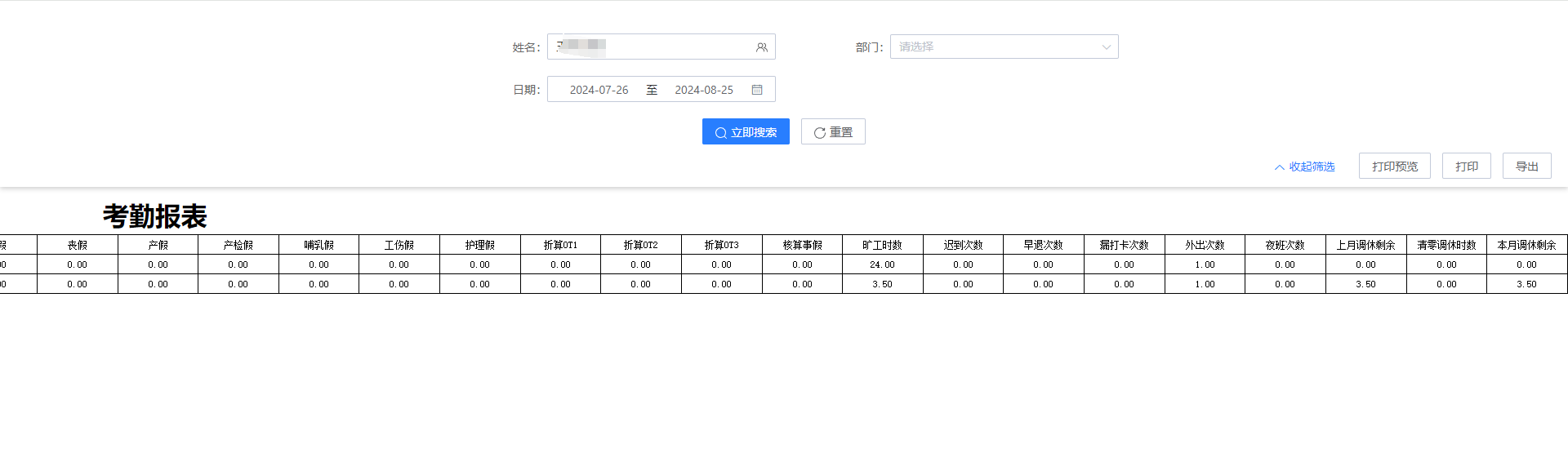Collapse filters via 收起筛选 link
Viewport: 1568px width, 453px height.
coord(1304,167)
